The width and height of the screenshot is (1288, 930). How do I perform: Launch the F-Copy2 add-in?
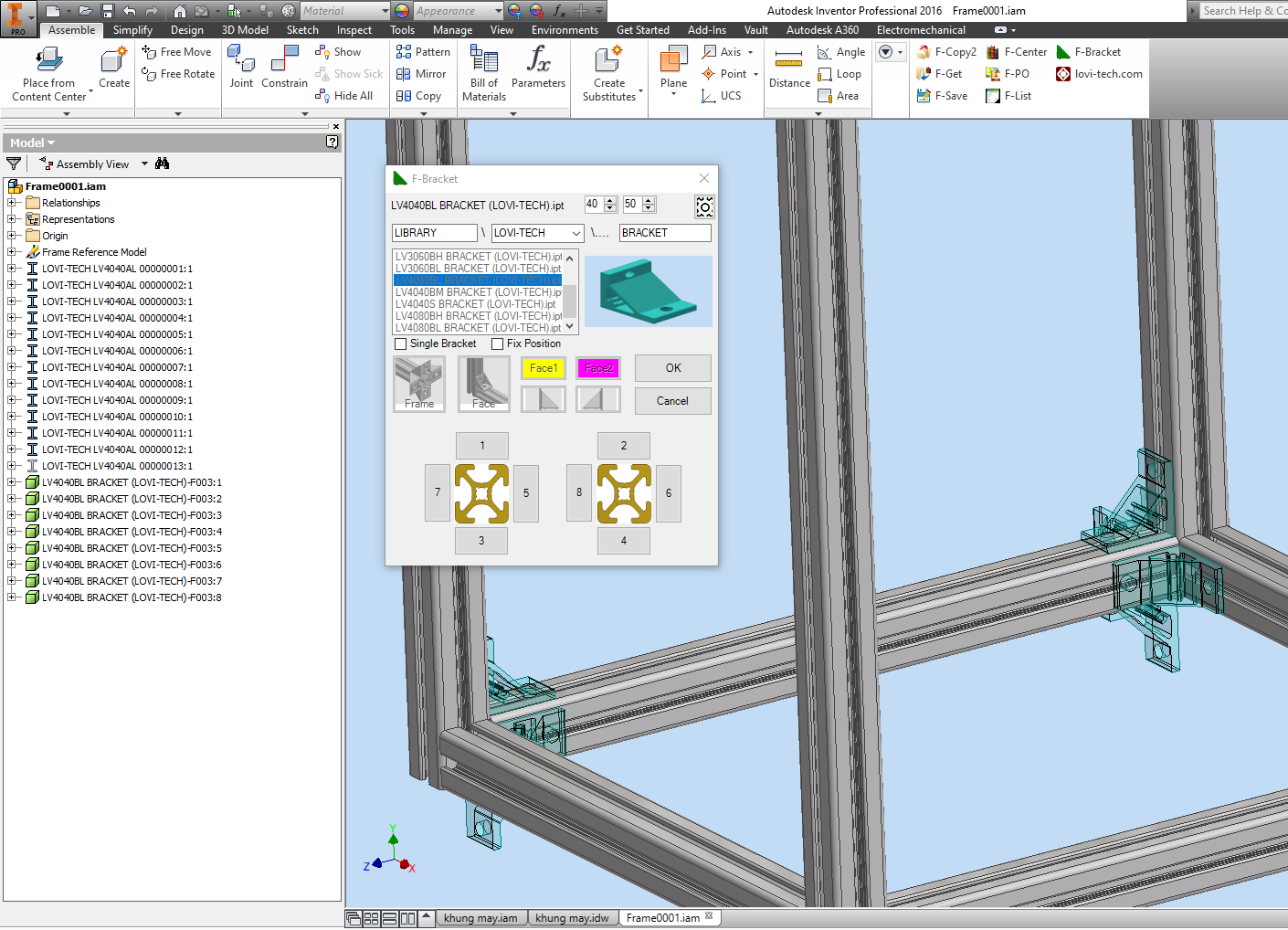click(946, 52)
